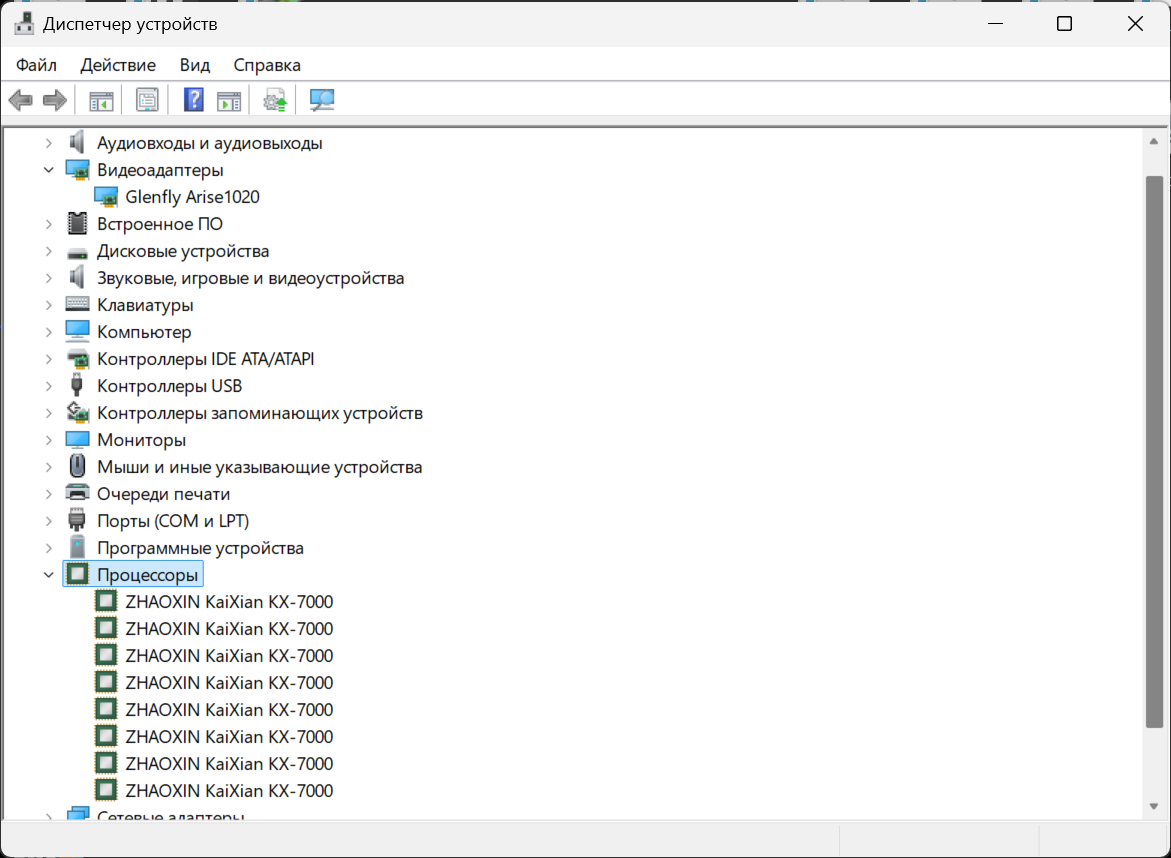Click the scrollbar up arrow

[1154, 141]
